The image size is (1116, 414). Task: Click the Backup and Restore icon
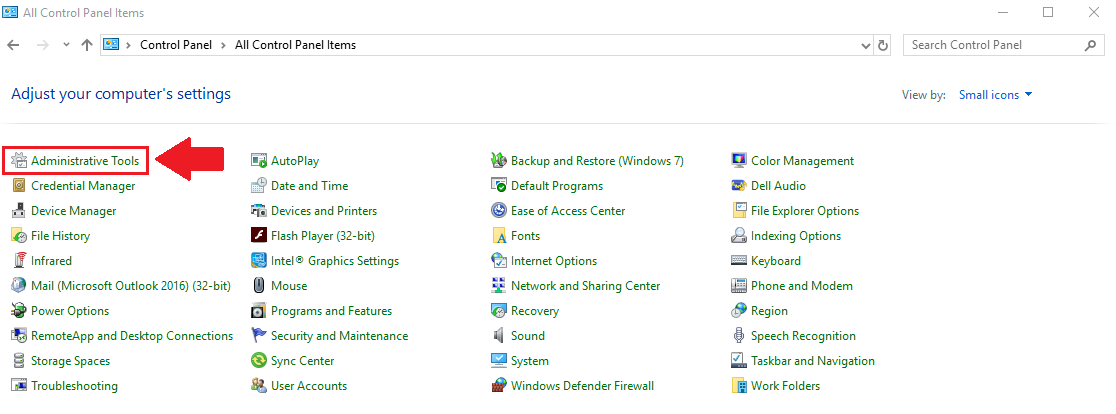(x=499, y=161)
